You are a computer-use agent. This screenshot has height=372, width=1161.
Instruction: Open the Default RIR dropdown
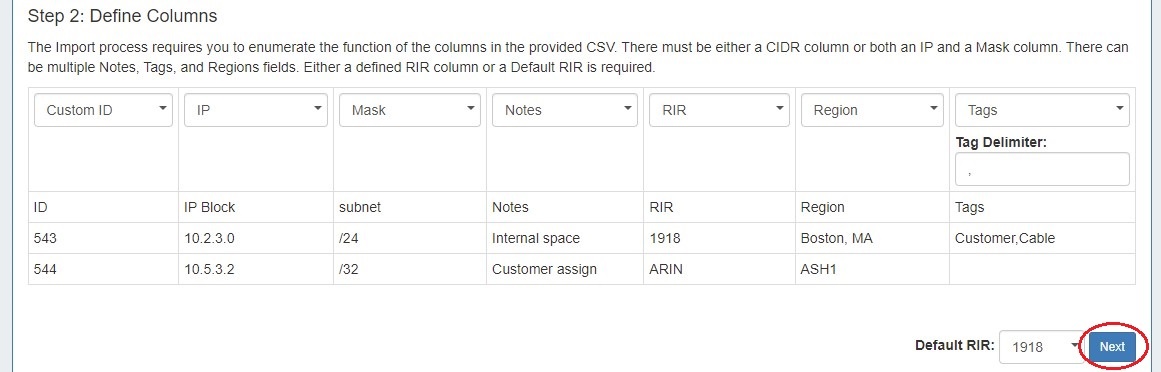tap(1041, 347)
